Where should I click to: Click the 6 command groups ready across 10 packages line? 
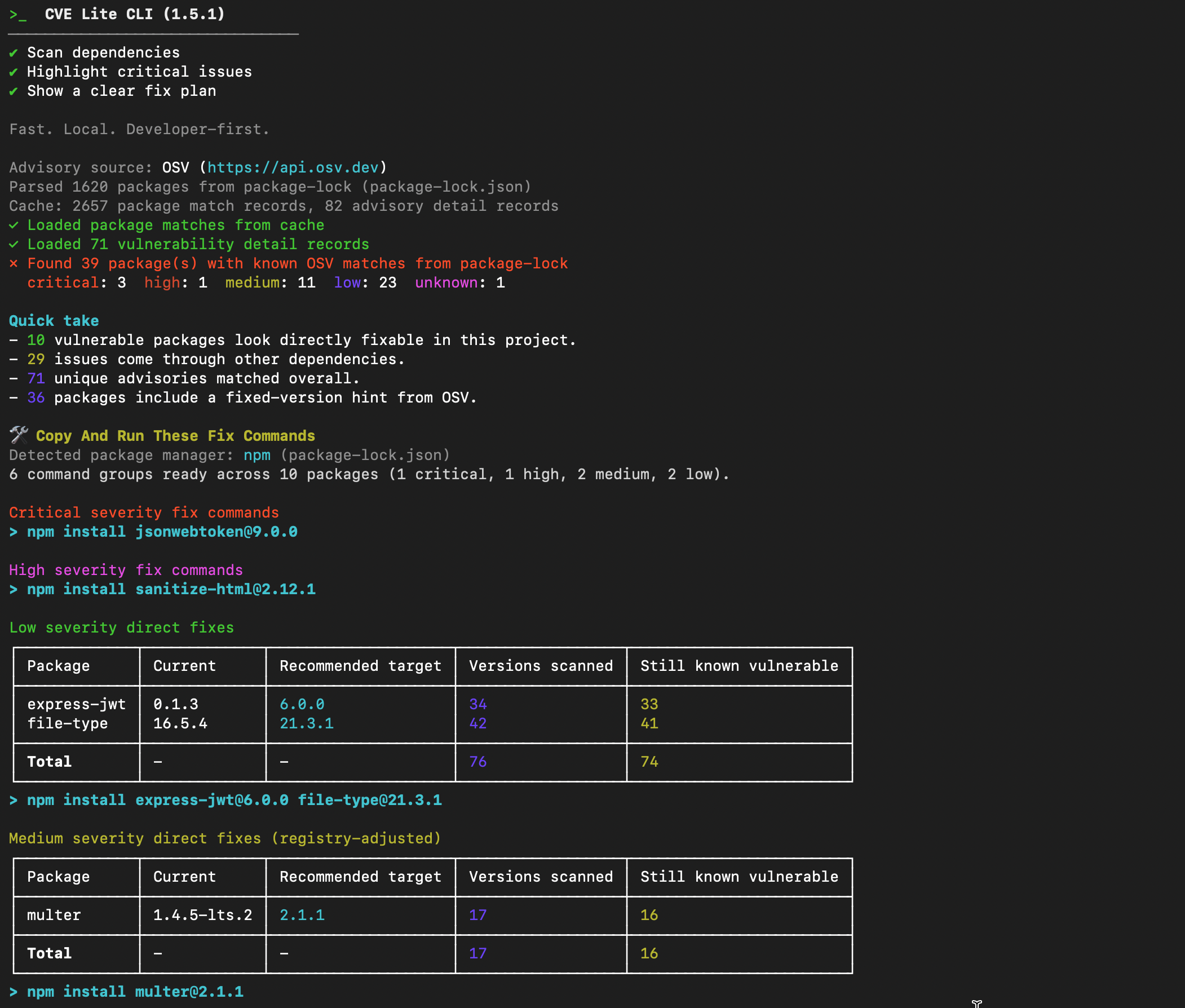[x=369, y=474]
